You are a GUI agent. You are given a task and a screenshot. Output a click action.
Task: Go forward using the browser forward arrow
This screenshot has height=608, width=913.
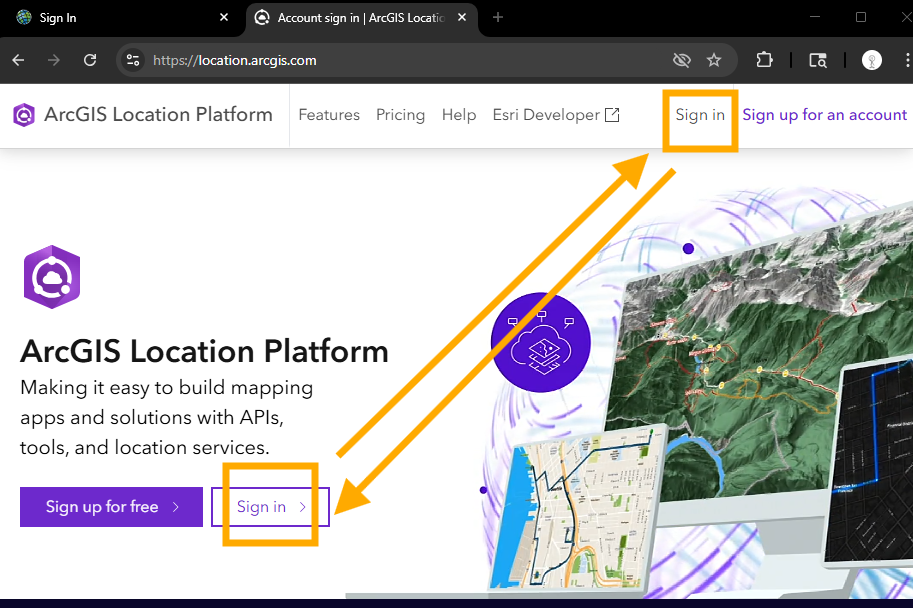click(x=54, y=60)
